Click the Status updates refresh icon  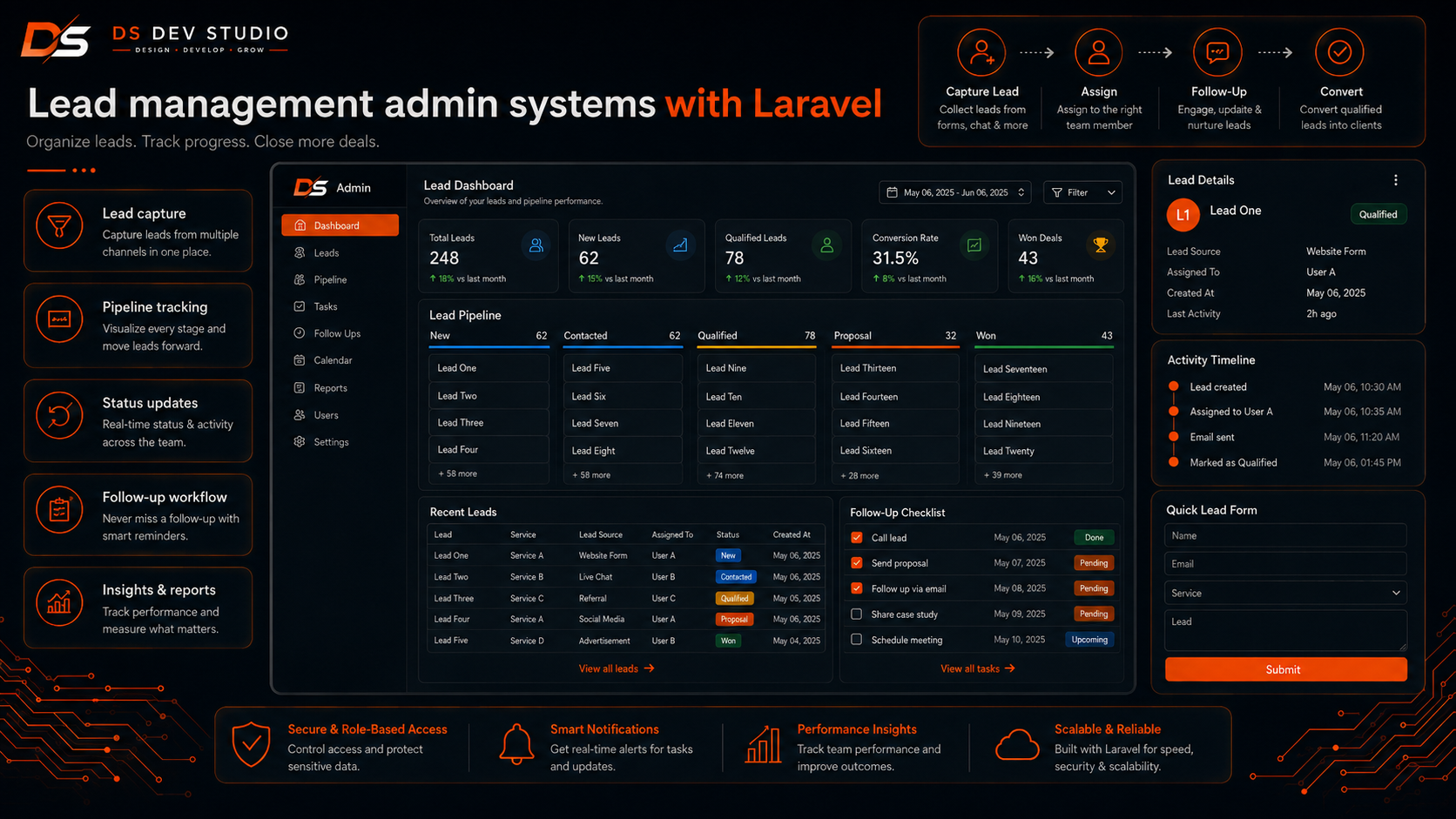pos(59,415)
